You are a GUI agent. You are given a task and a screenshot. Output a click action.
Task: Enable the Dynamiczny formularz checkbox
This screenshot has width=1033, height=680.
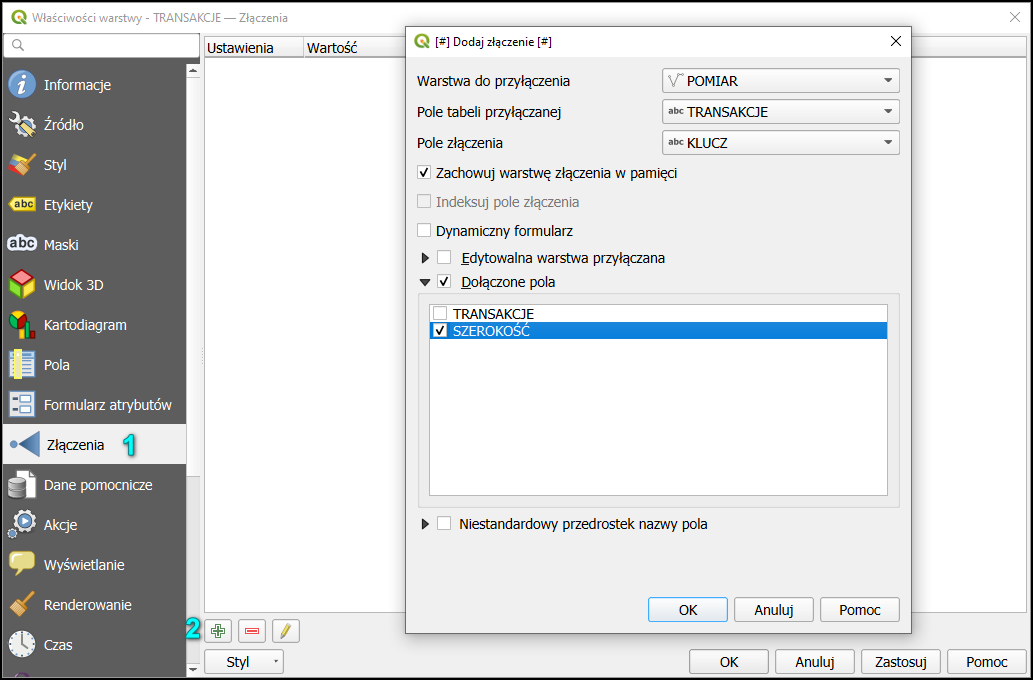[424, 231]
